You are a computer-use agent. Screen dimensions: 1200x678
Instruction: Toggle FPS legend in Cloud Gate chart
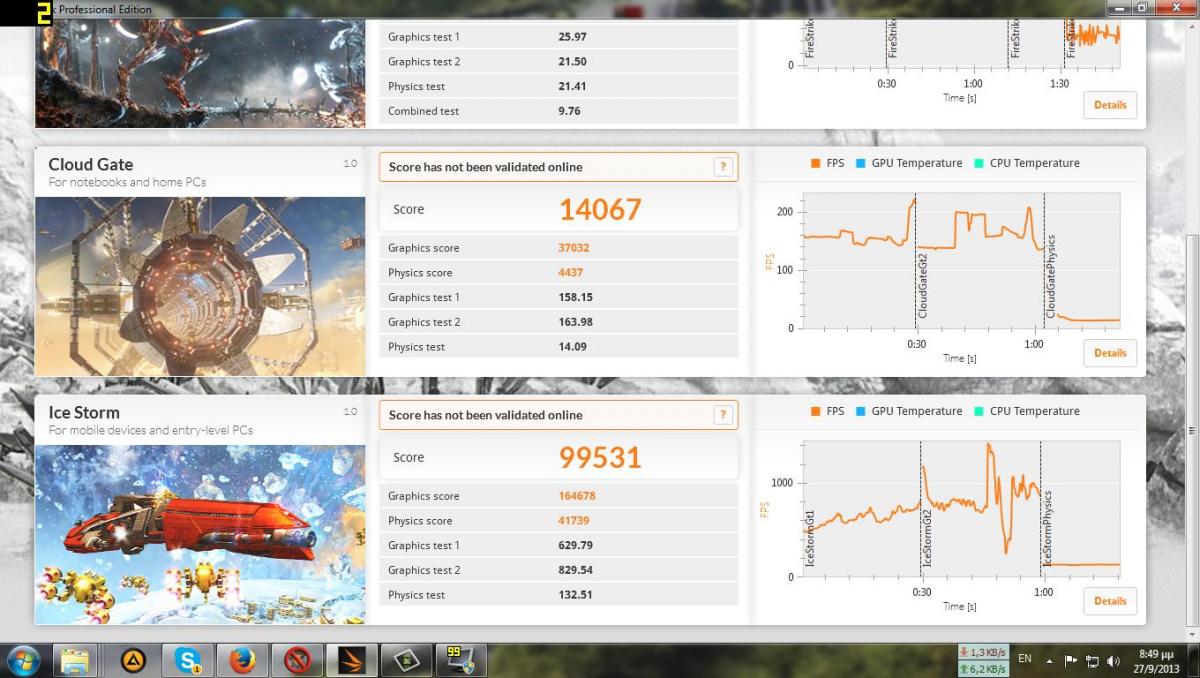tap(827, 163)
